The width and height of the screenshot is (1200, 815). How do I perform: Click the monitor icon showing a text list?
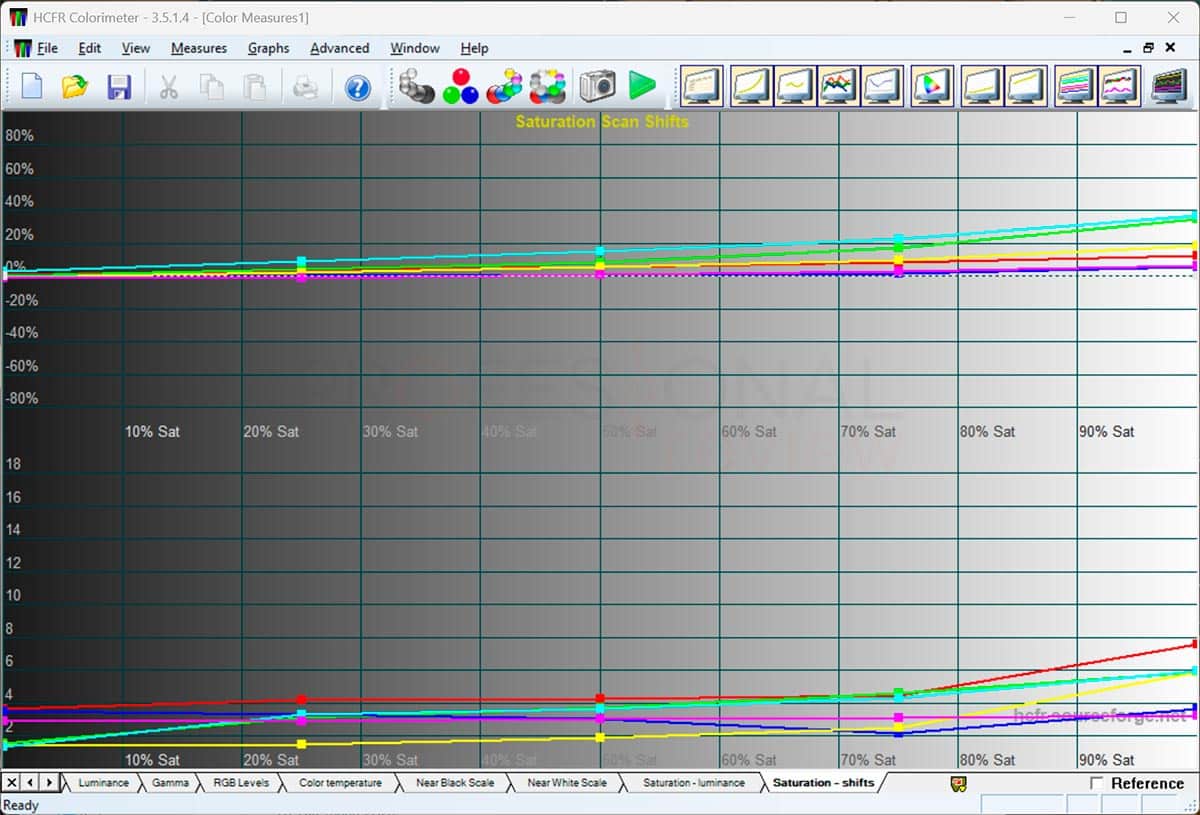(x=701, y=87)
